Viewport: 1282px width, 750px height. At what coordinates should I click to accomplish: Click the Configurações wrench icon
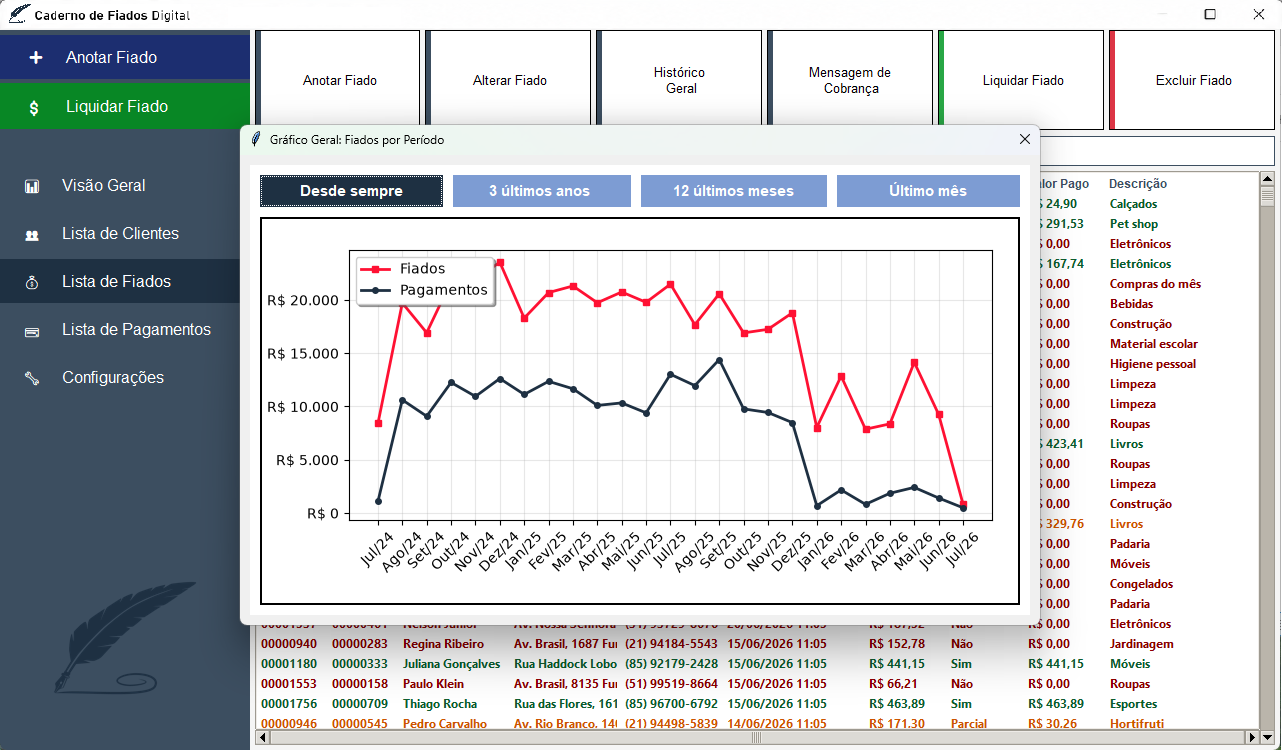(x=32, y=379)
